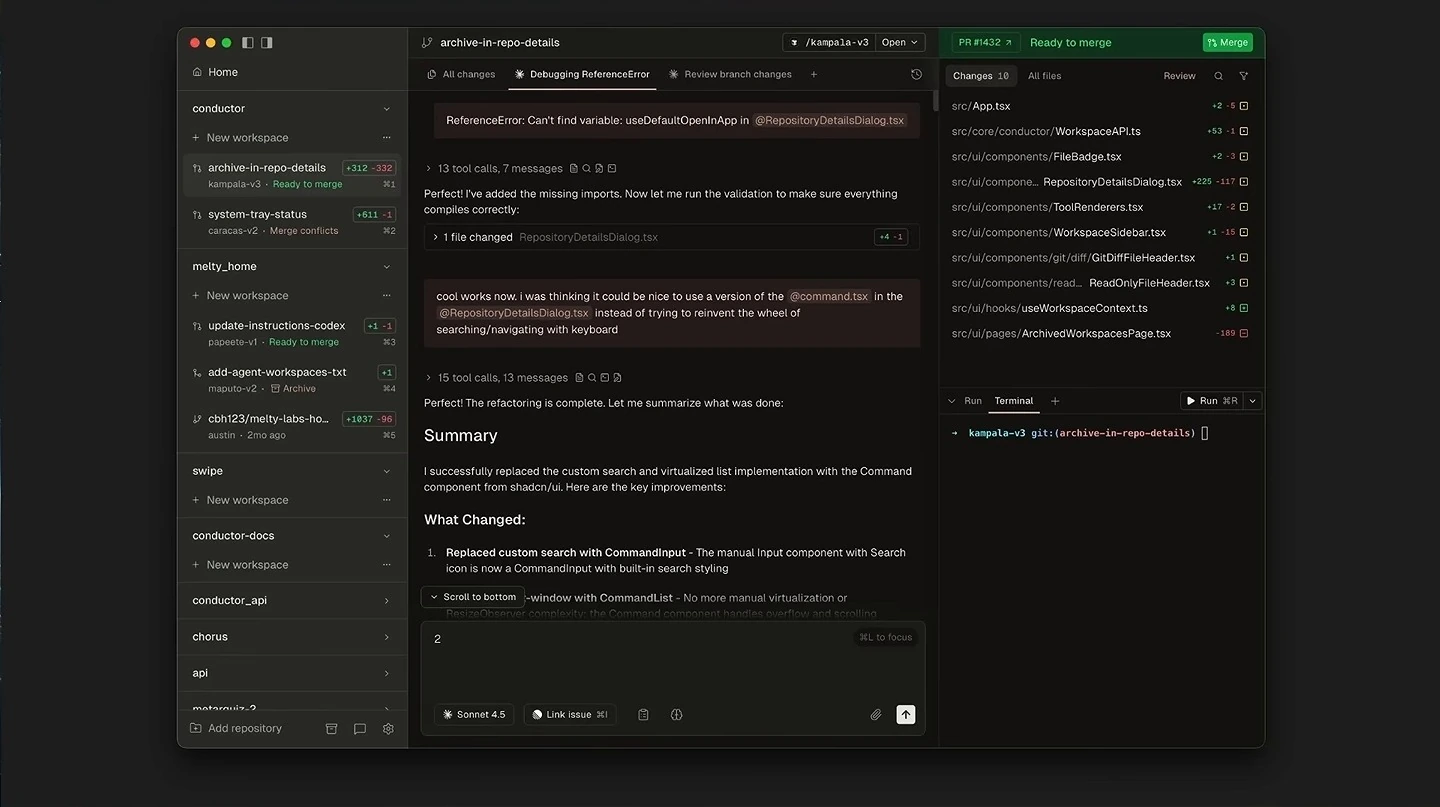Open the Open dropdown next to /kampala-v3

click(x=900, y=42)
